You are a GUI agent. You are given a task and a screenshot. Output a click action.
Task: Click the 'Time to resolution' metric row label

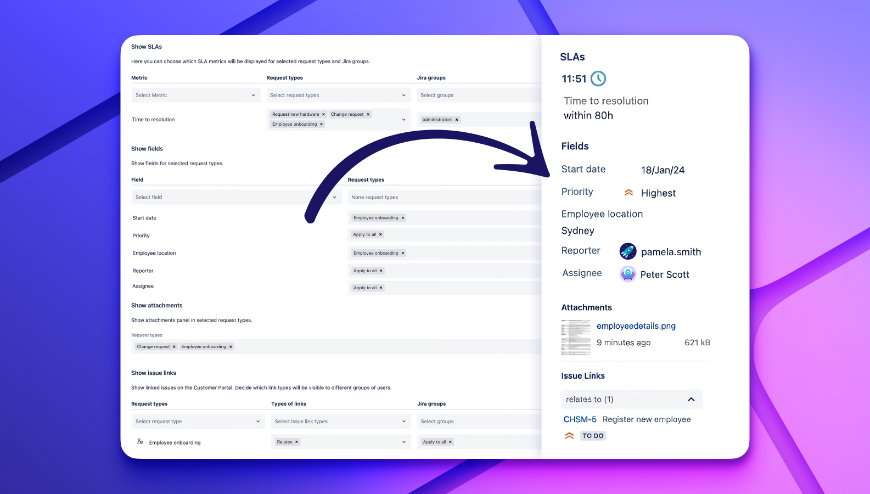coord(153,119)
